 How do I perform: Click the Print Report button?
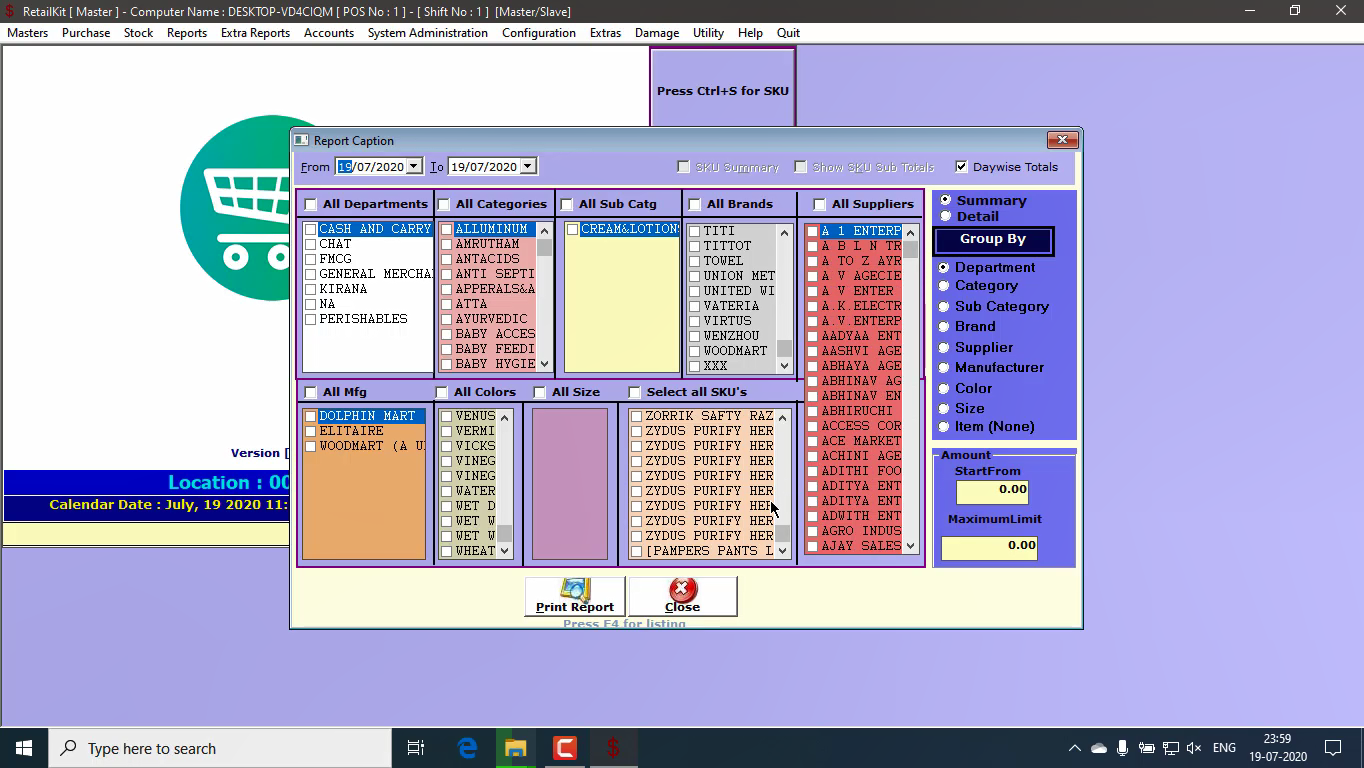575,596
